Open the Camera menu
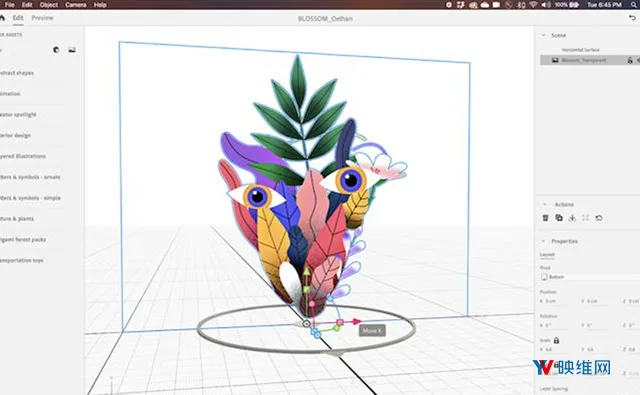640x395 pixels. click(x=76, y=4)
